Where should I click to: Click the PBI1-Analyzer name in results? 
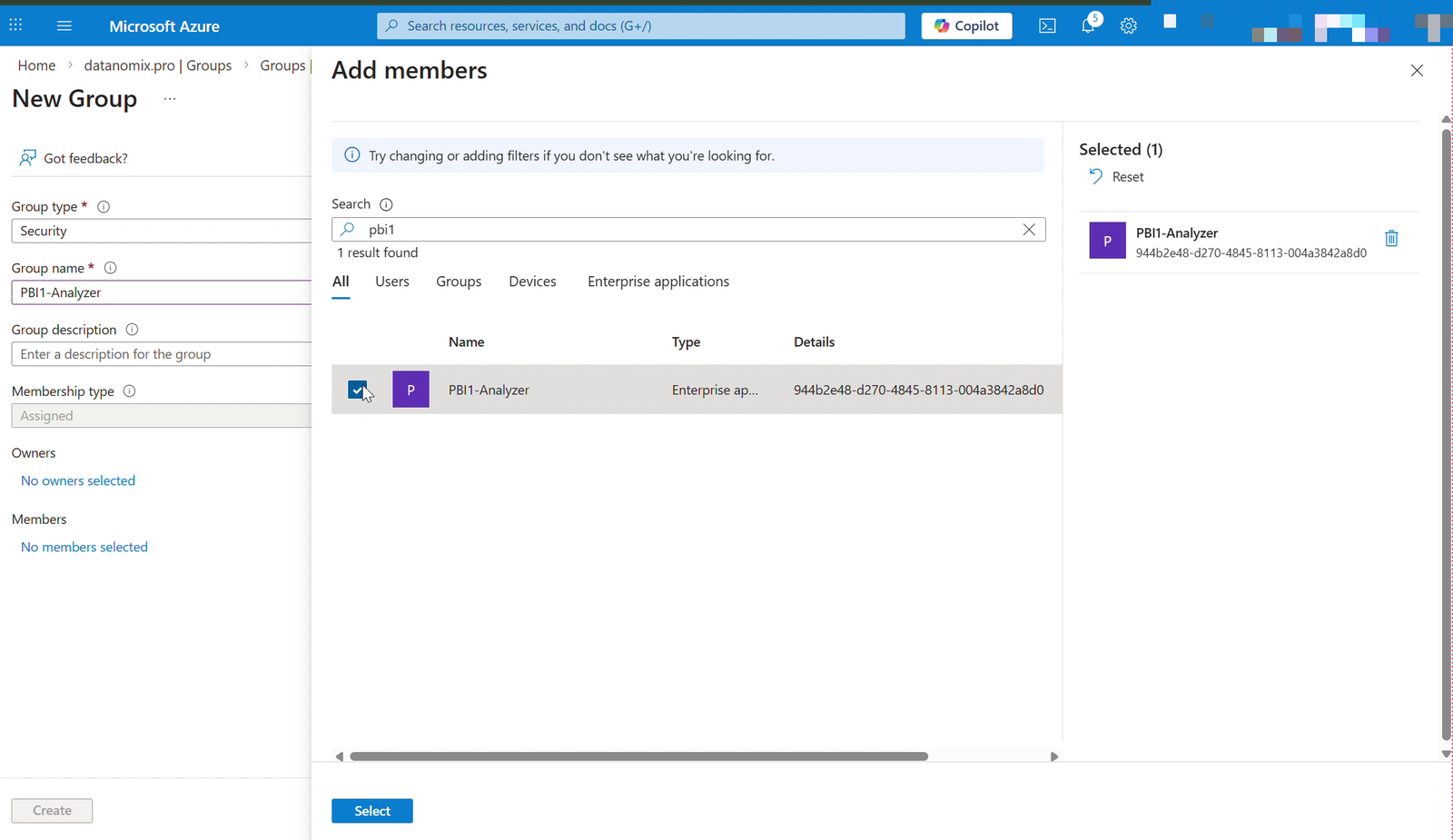tap(489, 390)
